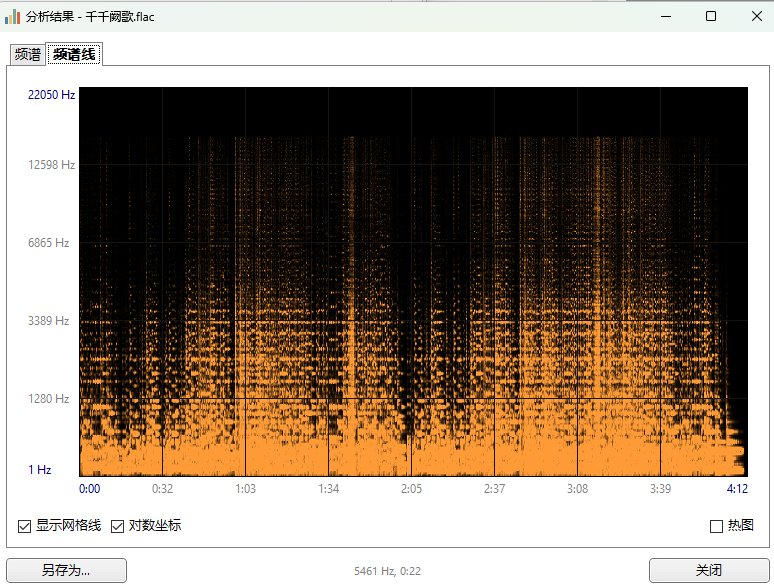Switch to the 频谱 tab

(28, 55)
